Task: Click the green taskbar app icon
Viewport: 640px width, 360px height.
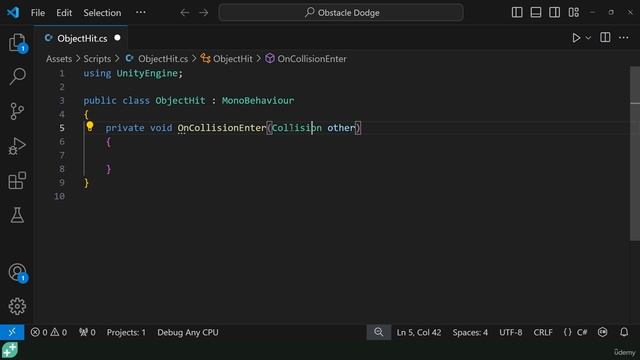Action: [x=9, y=350]
